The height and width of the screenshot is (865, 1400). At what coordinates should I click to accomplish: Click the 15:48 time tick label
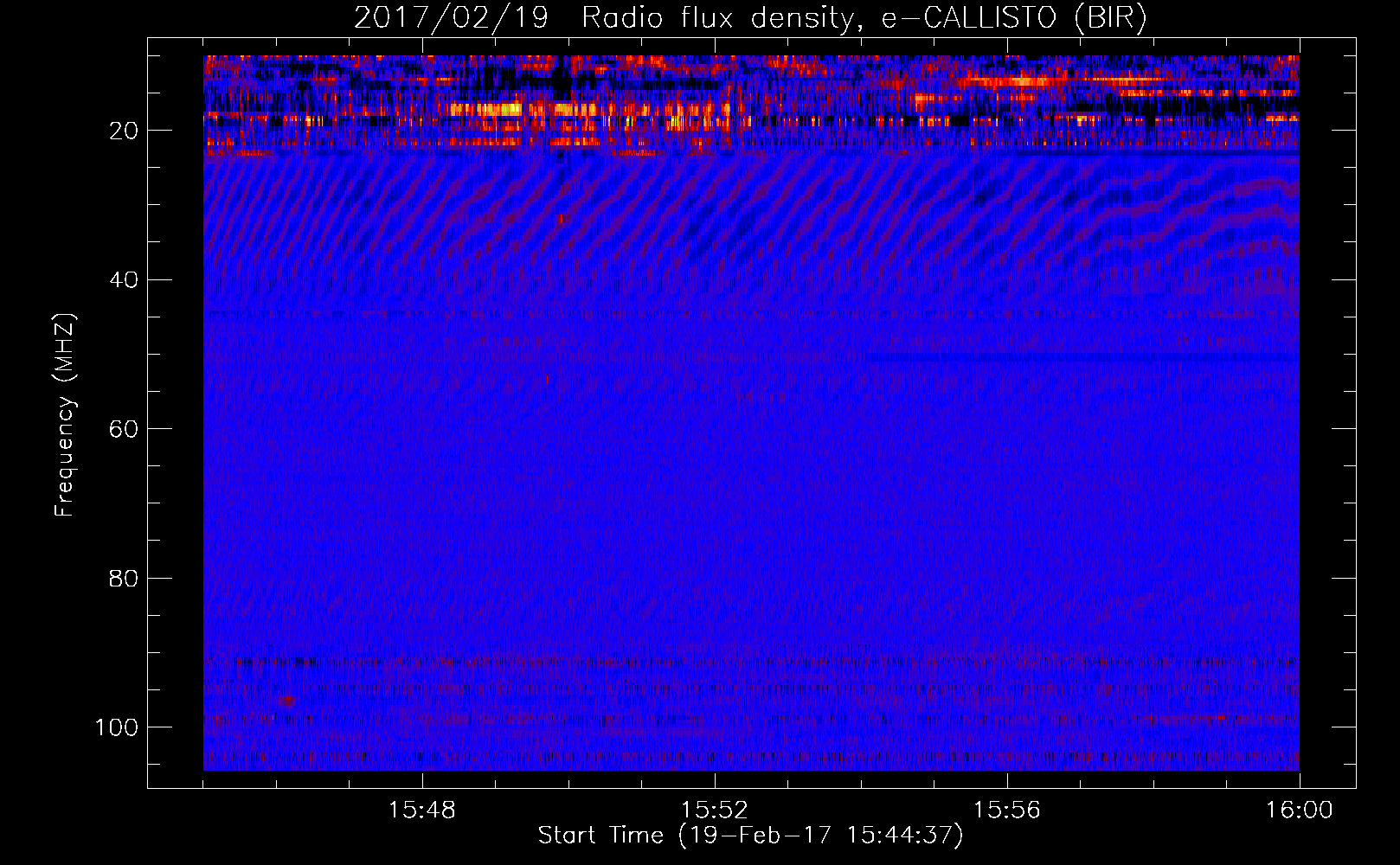click(422, 811)
